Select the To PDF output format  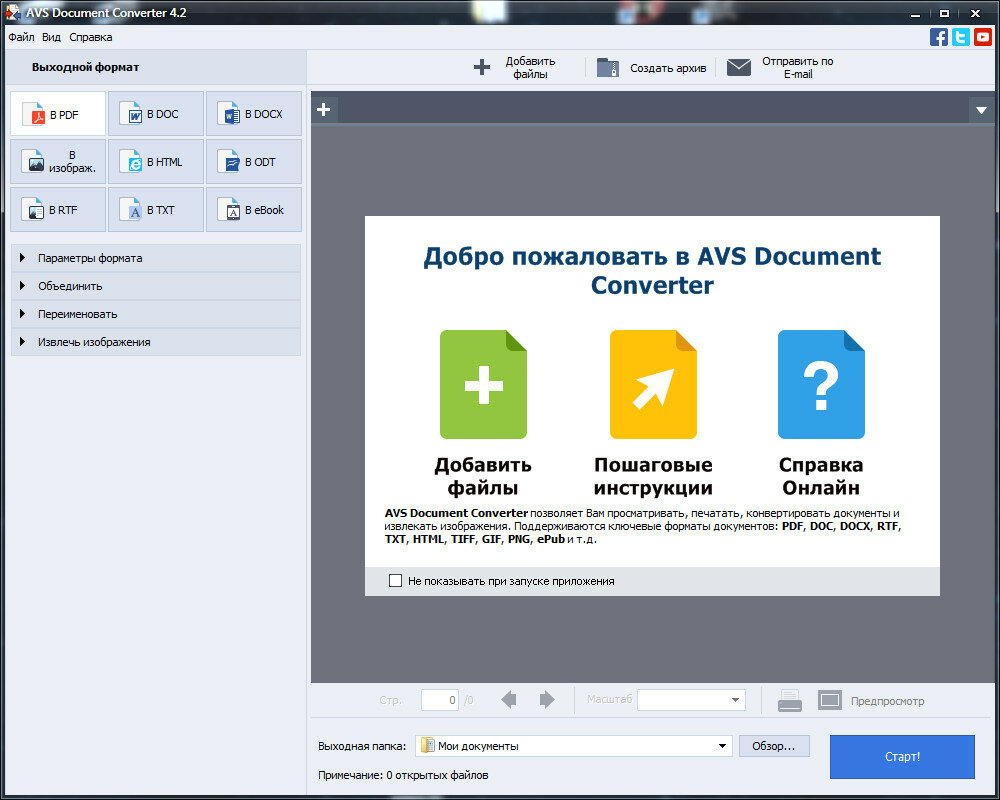58,114
